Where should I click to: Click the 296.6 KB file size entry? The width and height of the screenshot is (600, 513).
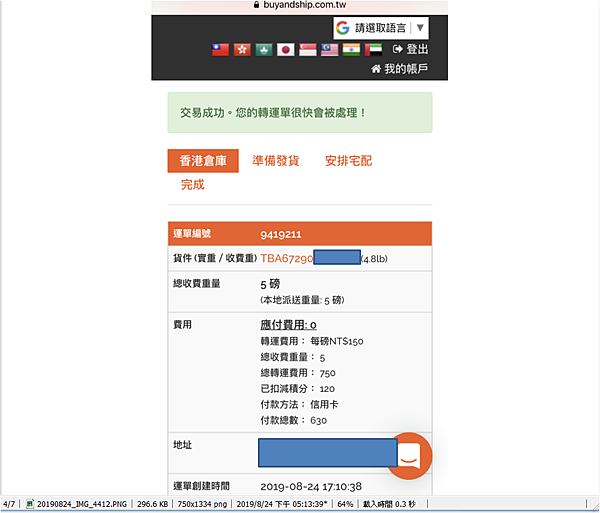[152, 504]
